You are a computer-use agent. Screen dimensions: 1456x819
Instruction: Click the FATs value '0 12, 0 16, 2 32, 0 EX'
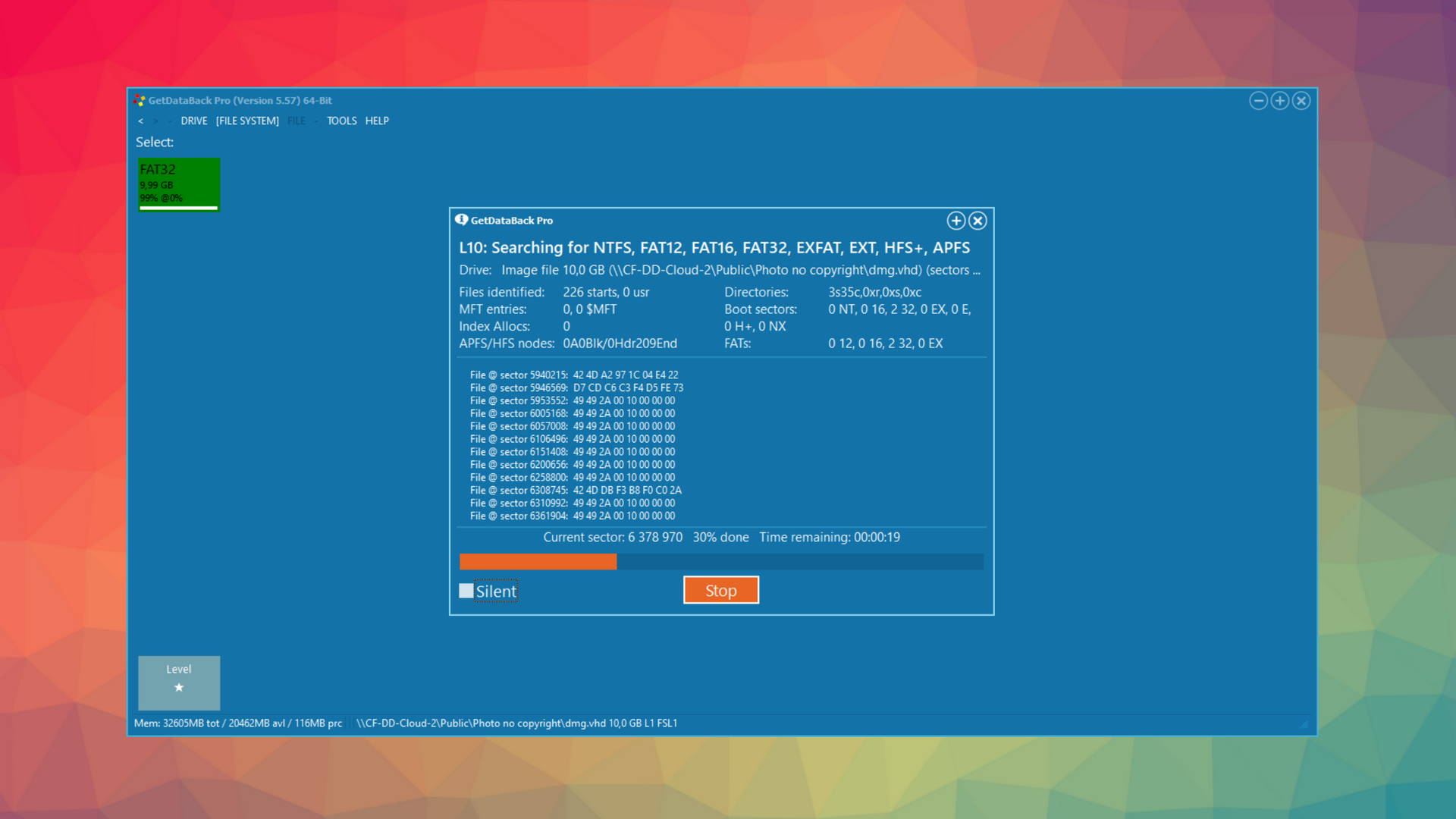pyautogui.click(x=886, y=344)
